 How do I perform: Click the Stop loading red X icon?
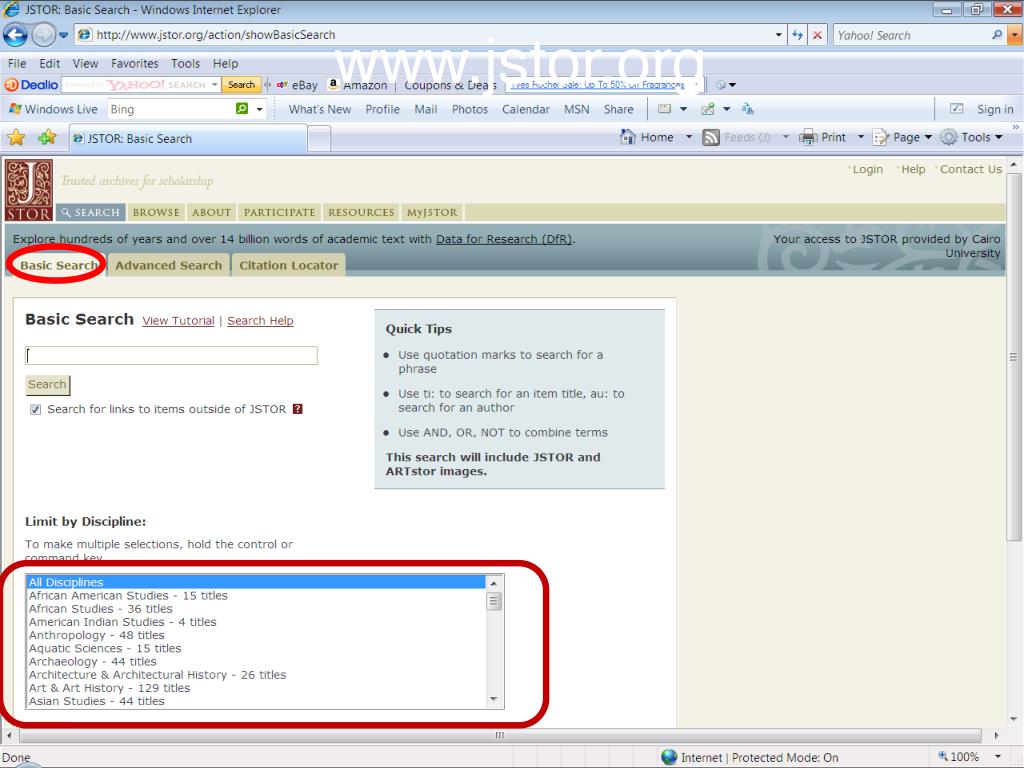pos(817,35)
